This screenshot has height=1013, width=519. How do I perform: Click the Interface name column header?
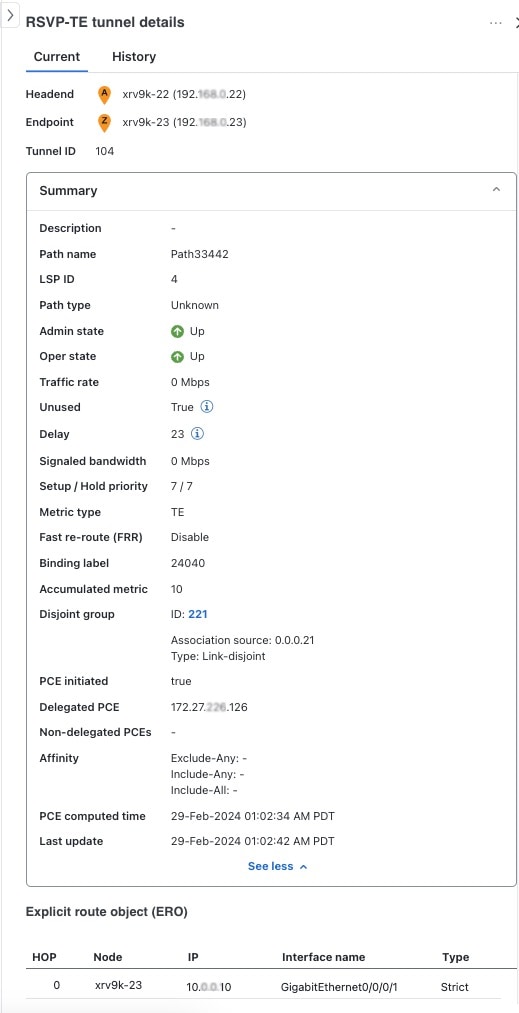(x=323, y=957)
